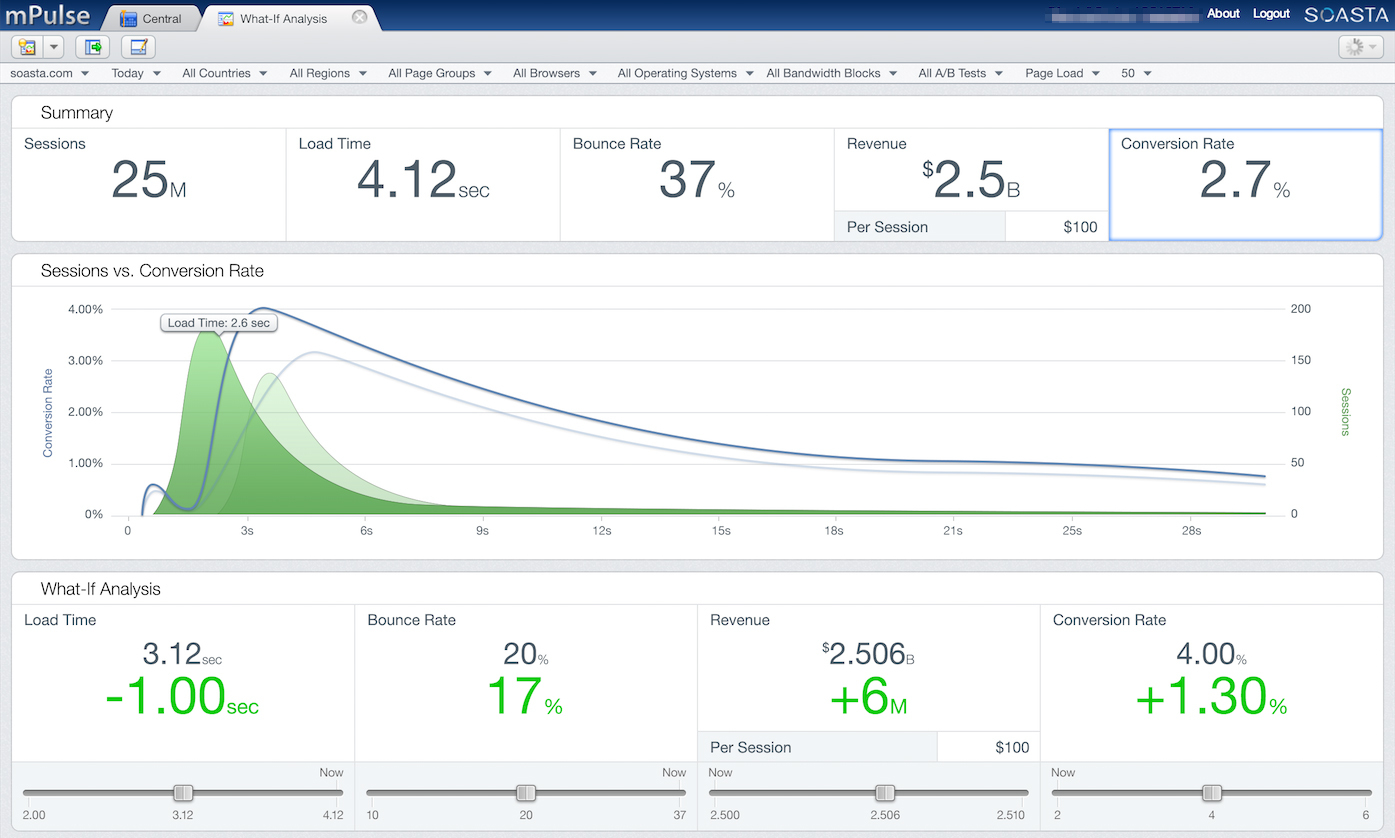Open the Today date range dropdown

click(x=135, y=72)
